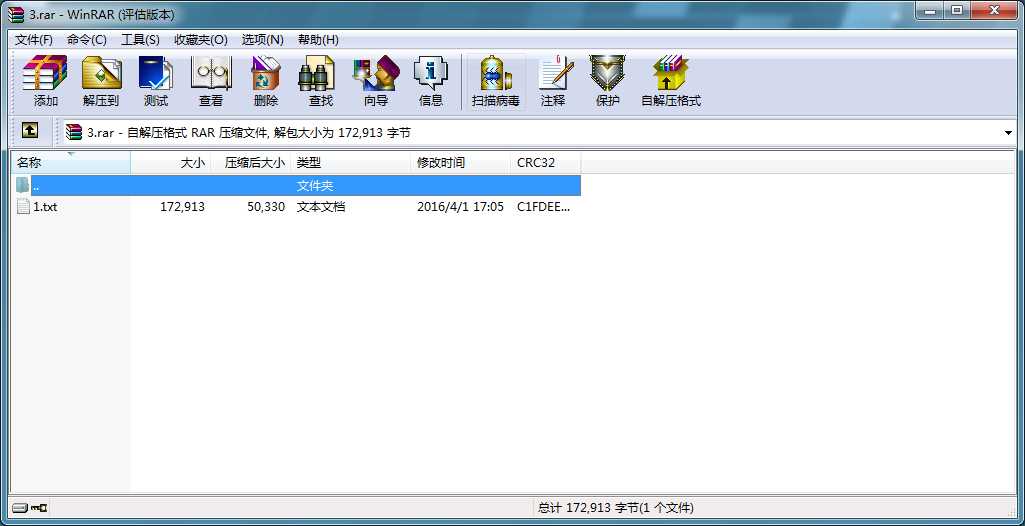Click the status bar total 总计 172,913 字节
Image resolution: width=1025 pixels, height=526 pixels.
pyautogui.click(x=616, y=507)
